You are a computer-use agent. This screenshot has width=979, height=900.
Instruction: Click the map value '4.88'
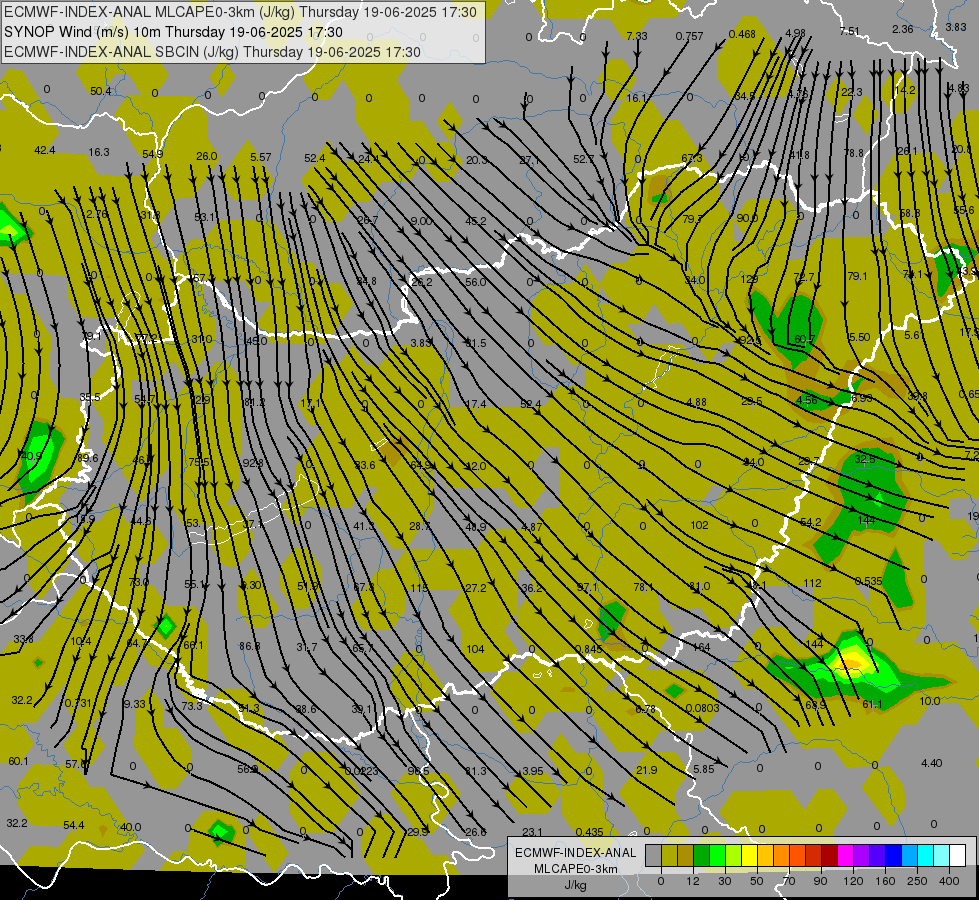pos(696,402)
